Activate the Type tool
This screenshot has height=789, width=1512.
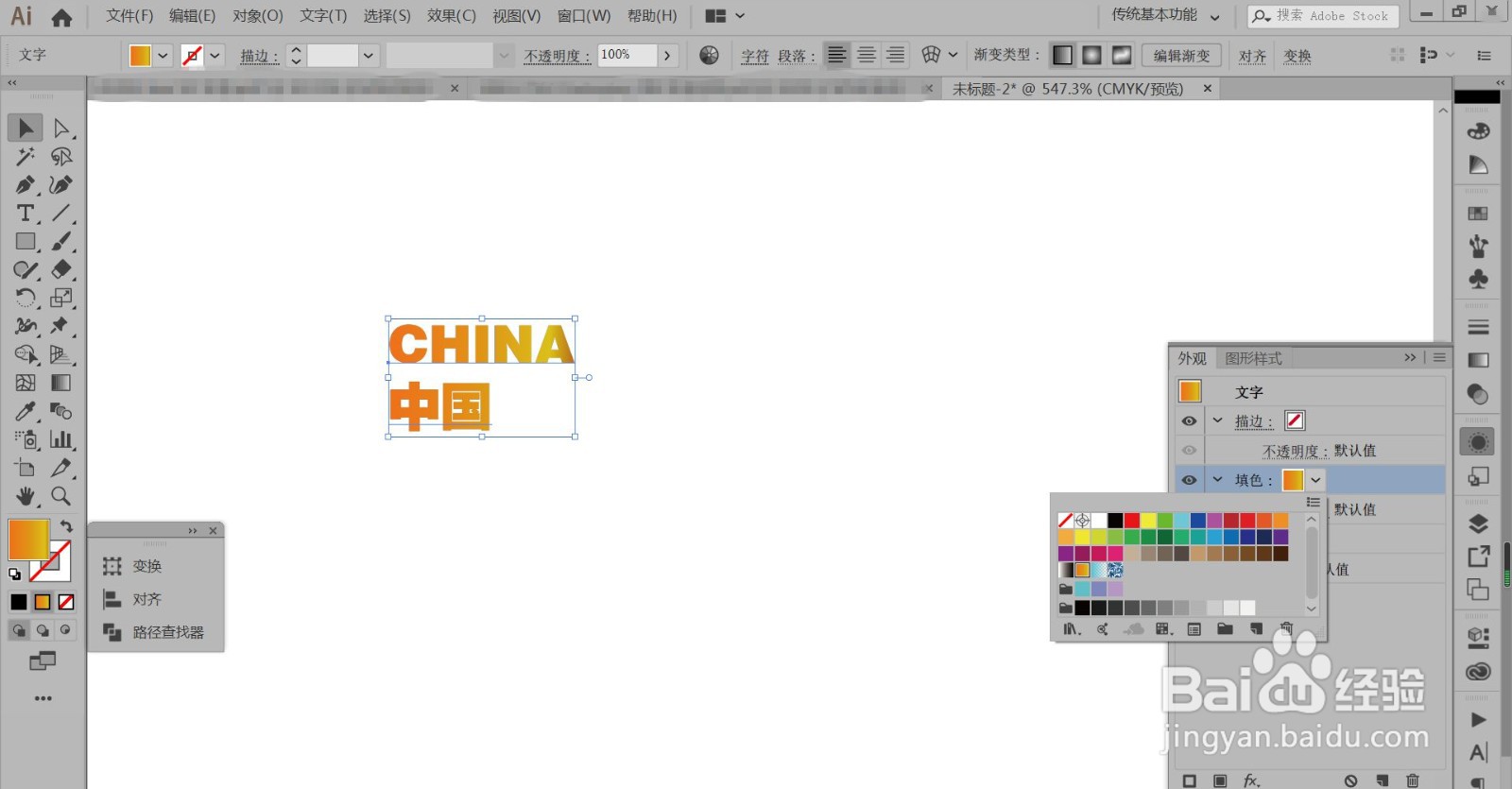[26, 213]
